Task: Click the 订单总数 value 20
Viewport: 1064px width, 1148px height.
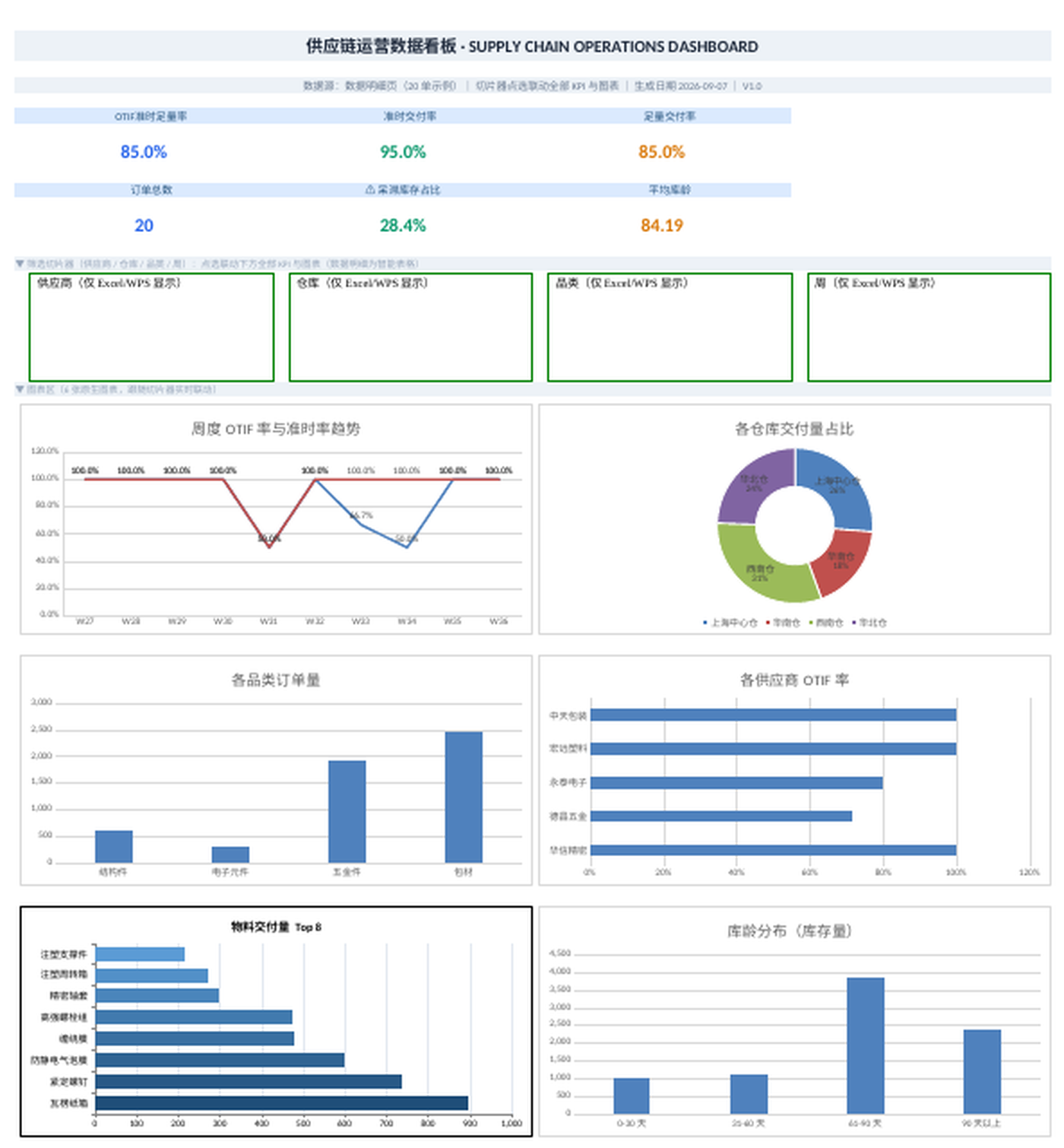Action: (144, 226)
